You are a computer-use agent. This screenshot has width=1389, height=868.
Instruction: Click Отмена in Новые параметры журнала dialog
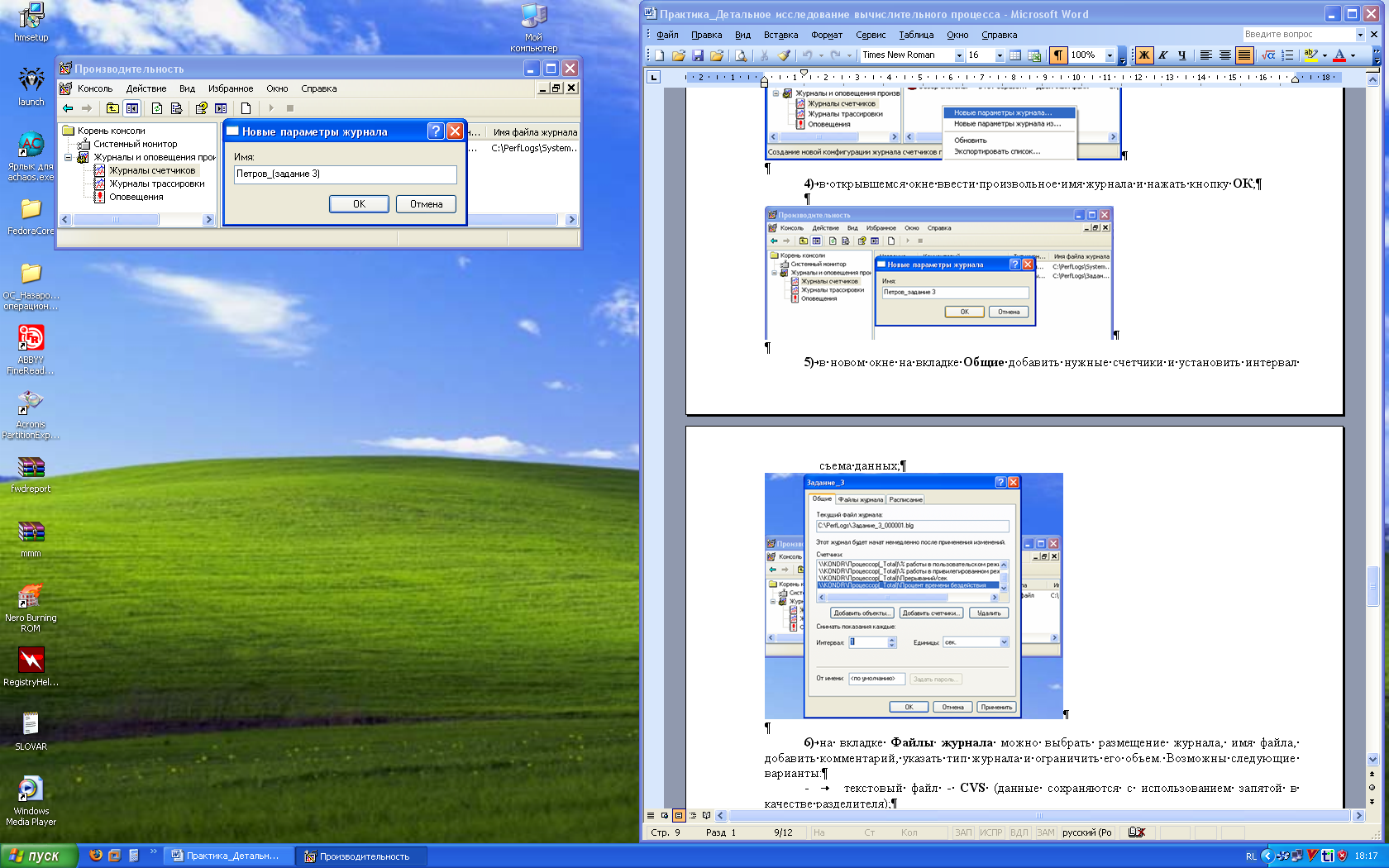[427, 204]
